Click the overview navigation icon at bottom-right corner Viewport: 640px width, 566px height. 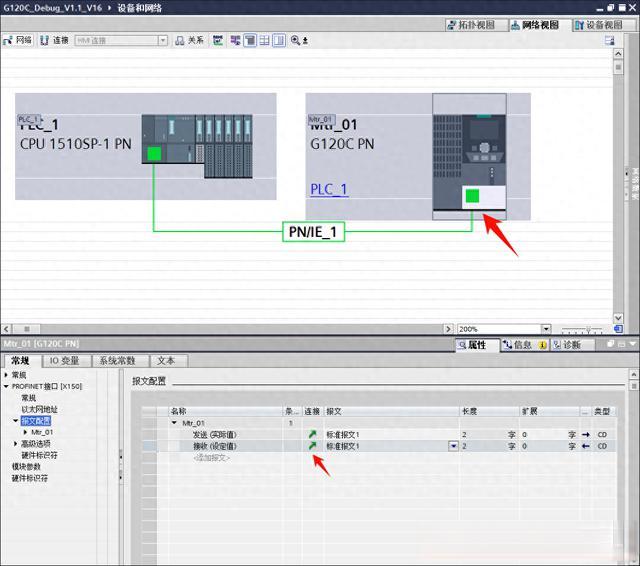pyautogui.click(x=618, y=329)
